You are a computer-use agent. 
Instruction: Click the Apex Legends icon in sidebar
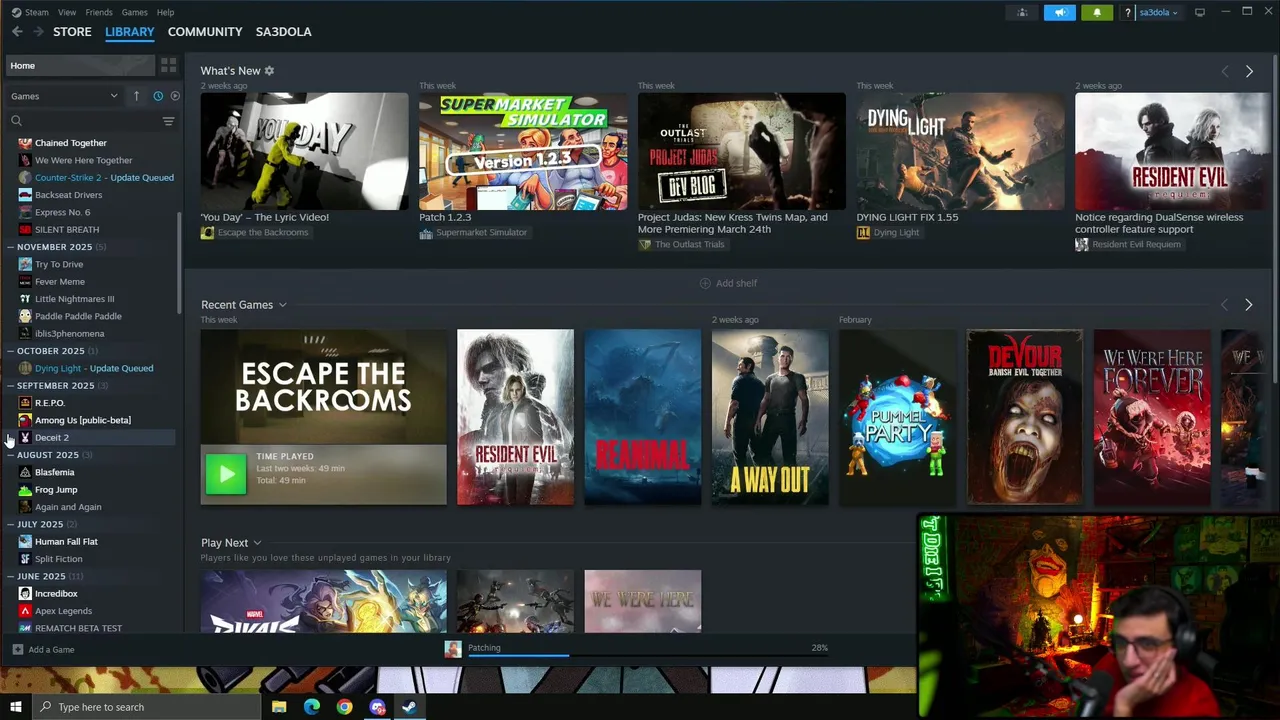point(25,611)
